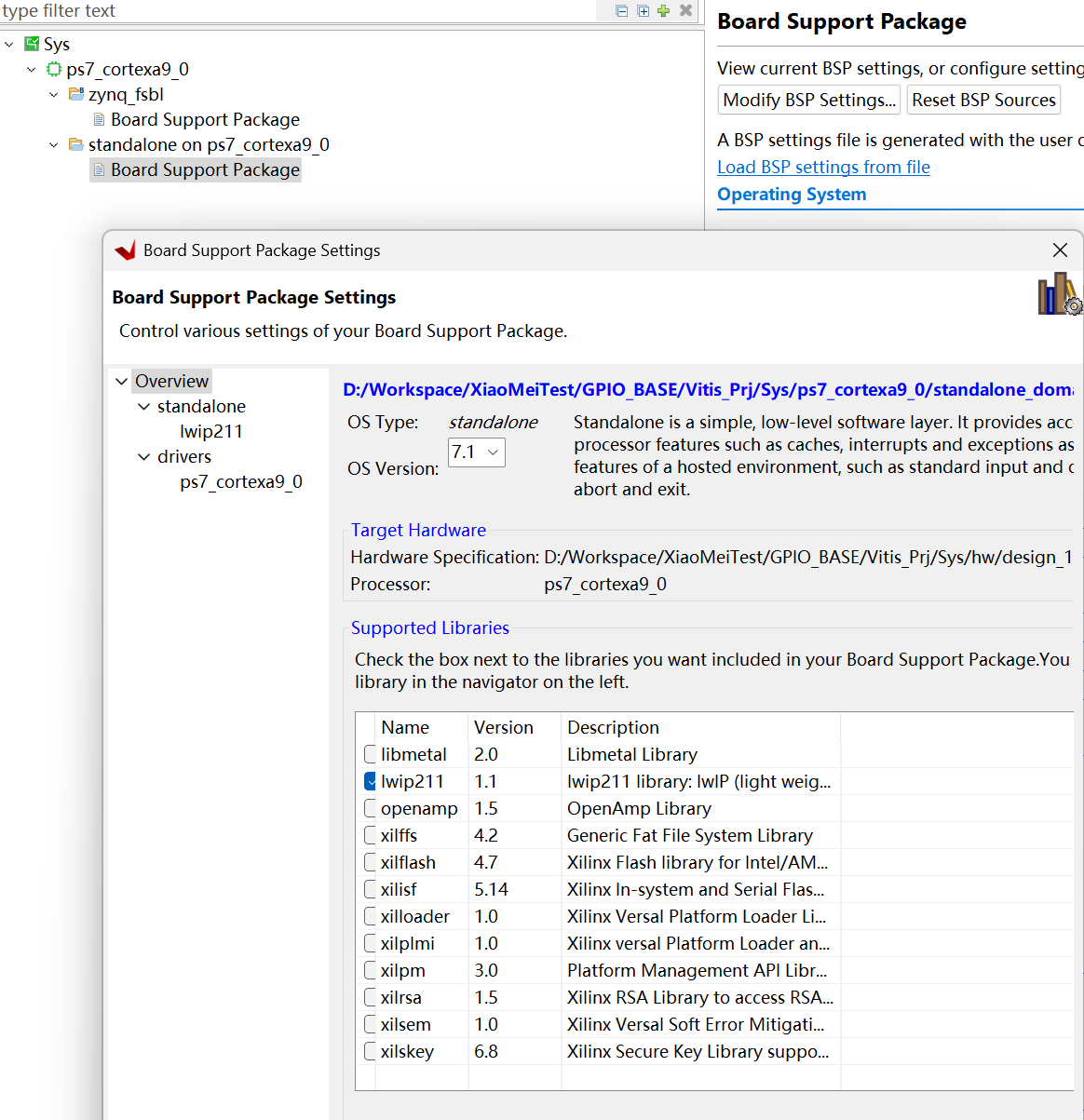This screenshot has height=1120, width=1084.
Task: Click the zynq_fsbl folder icon
Action: point(76,94)
